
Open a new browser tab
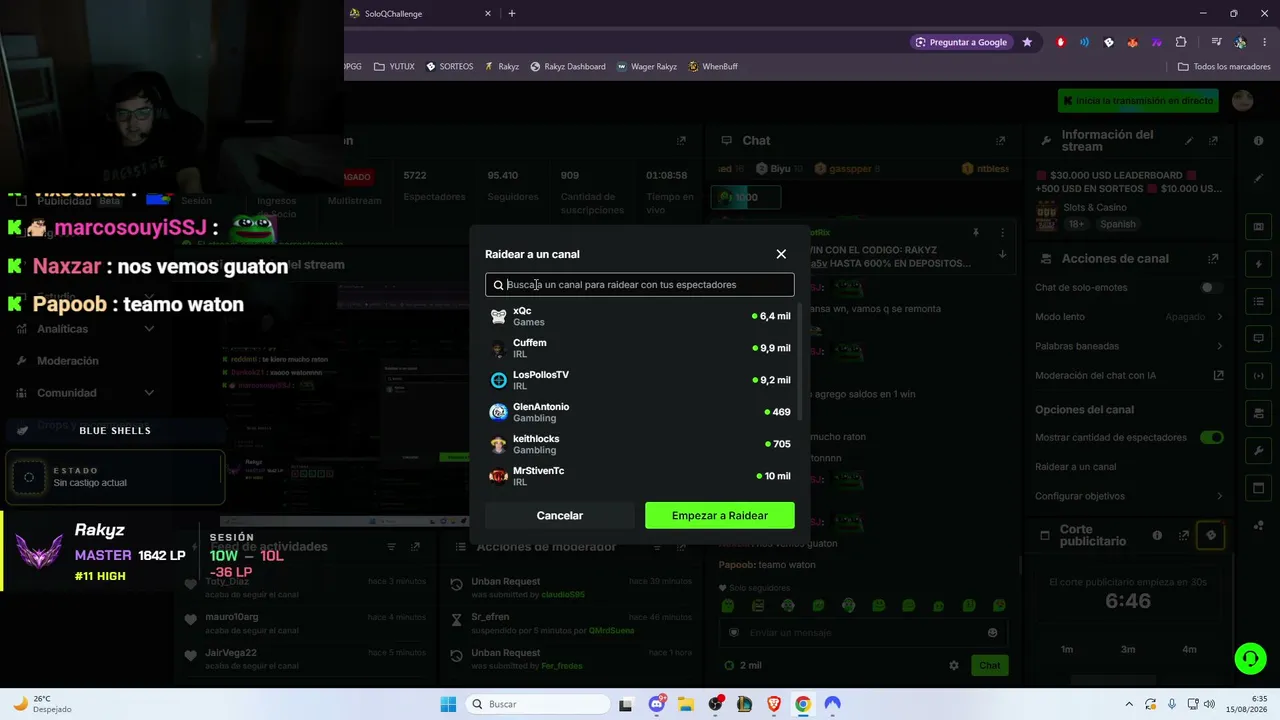pyautogui.click(x=512, y=14)
